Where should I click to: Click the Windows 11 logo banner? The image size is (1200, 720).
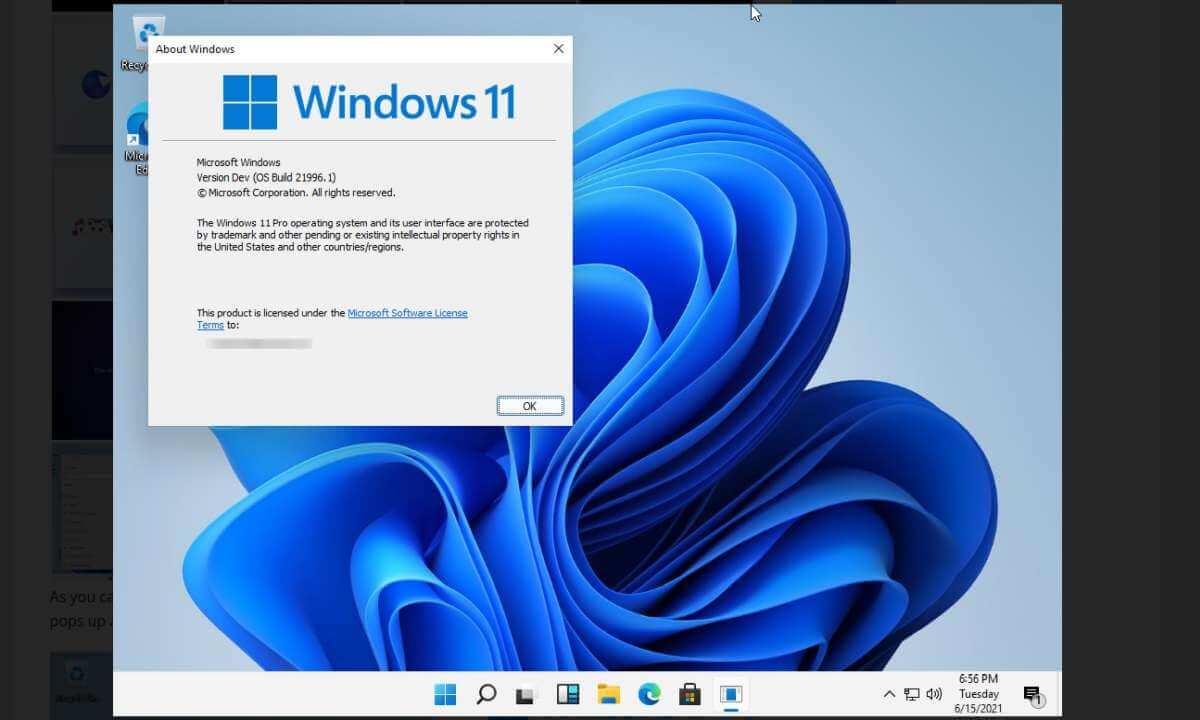point(369,102)
